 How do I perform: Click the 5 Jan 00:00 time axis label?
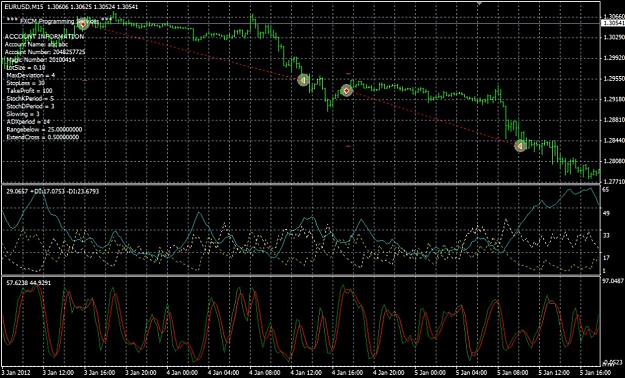[430, 372]
